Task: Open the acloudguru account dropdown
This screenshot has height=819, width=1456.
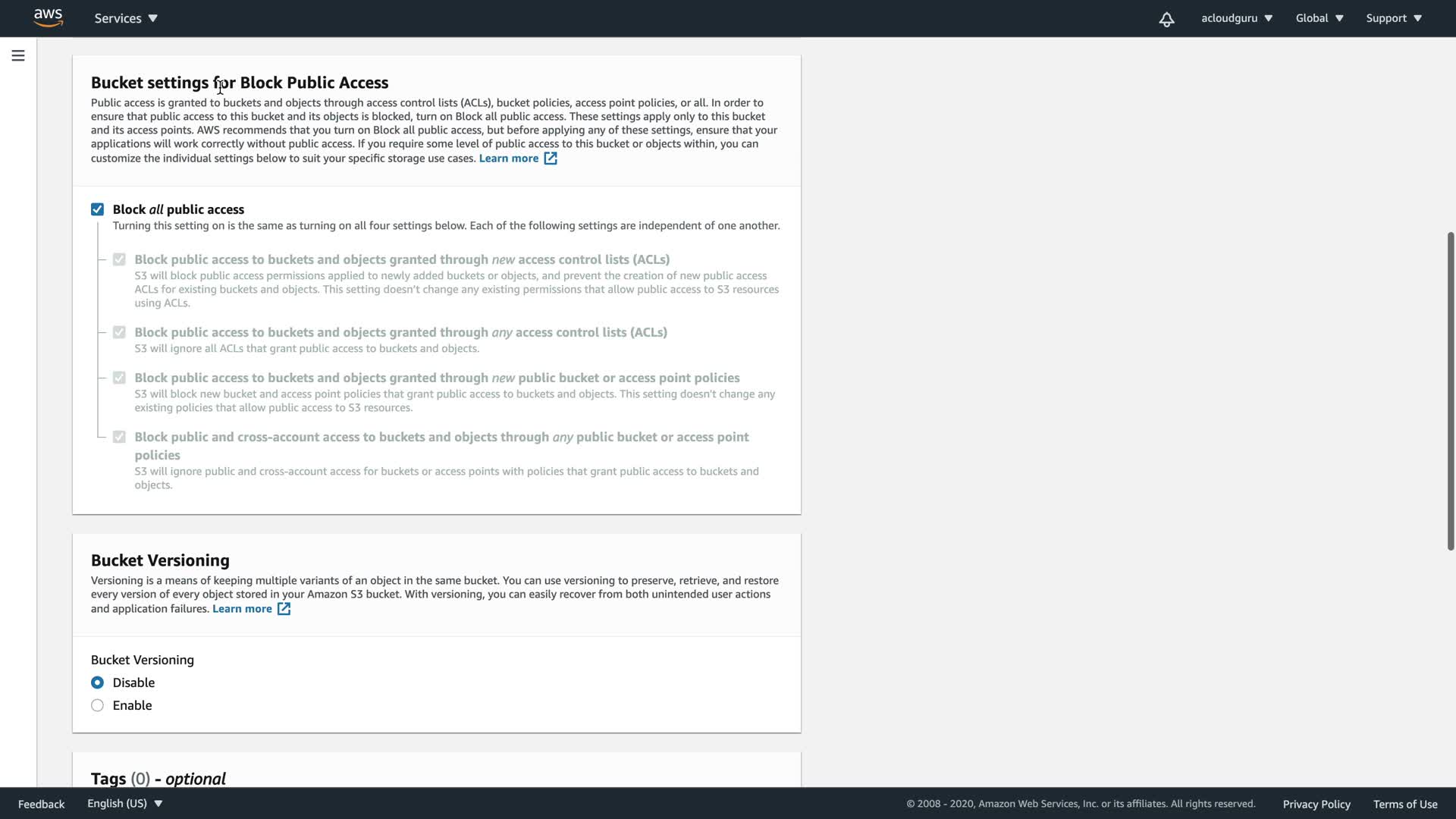Action: click(x=1236, y=18)
